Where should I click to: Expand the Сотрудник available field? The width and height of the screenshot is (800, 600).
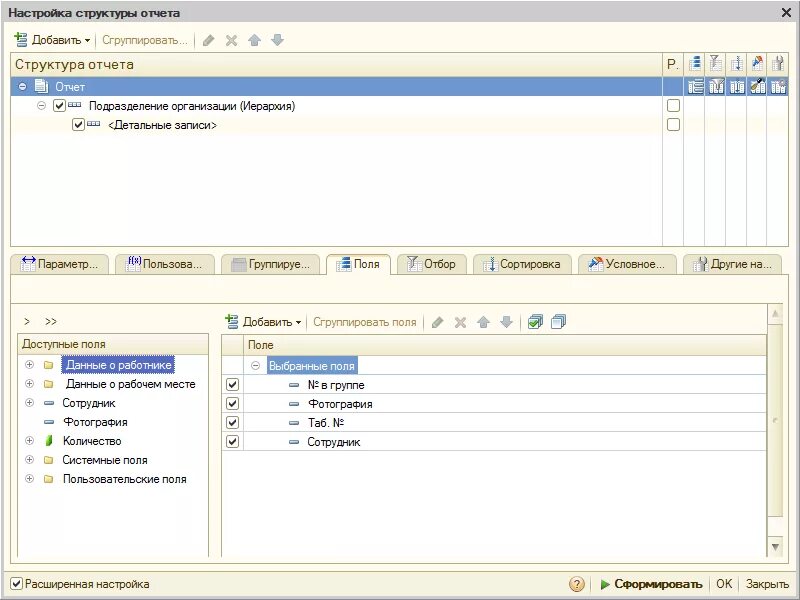30,403
